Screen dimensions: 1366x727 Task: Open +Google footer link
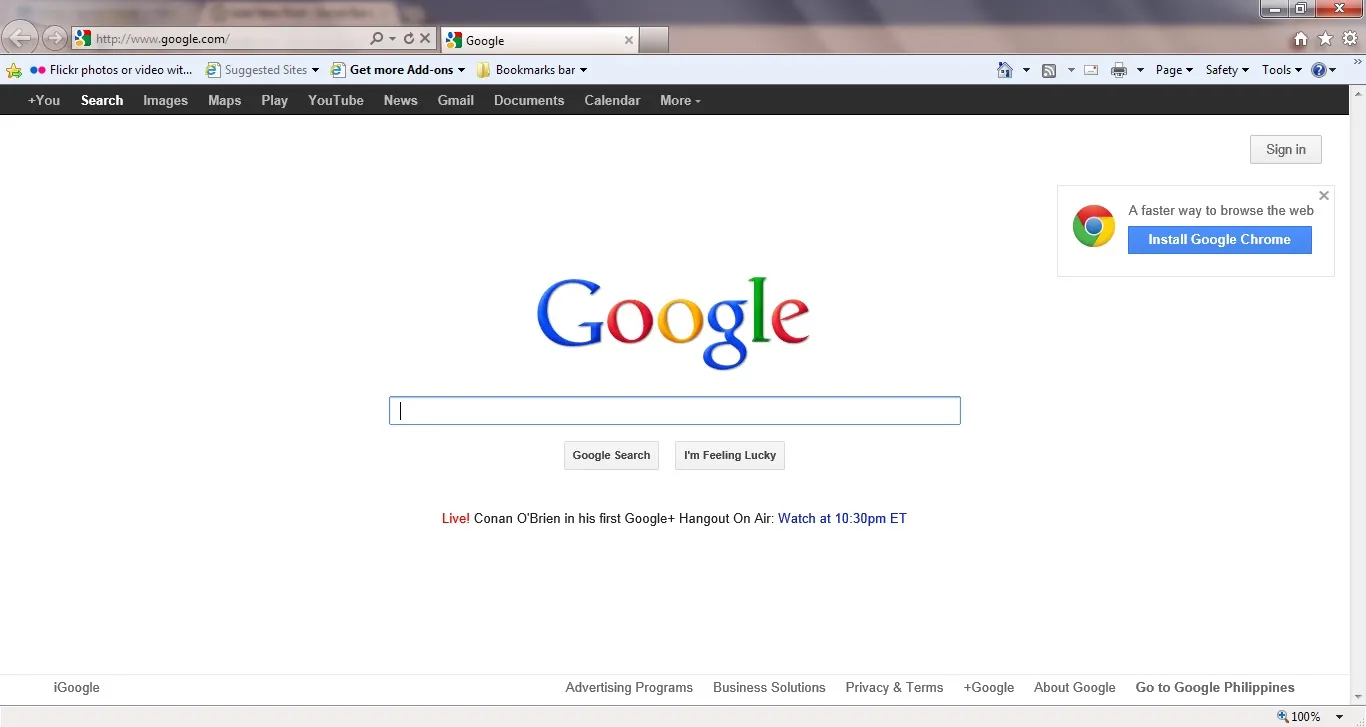click(989, 688)
